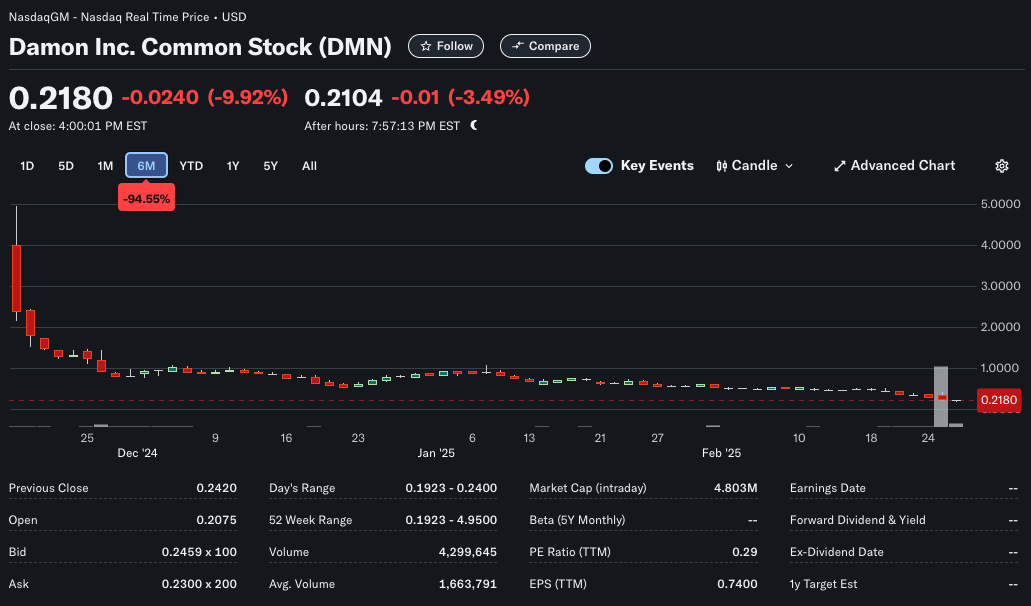The width and height of the screenshot is (1031, 606).
Task: Open Advanced Chart view
Action: tap(894, 166)
